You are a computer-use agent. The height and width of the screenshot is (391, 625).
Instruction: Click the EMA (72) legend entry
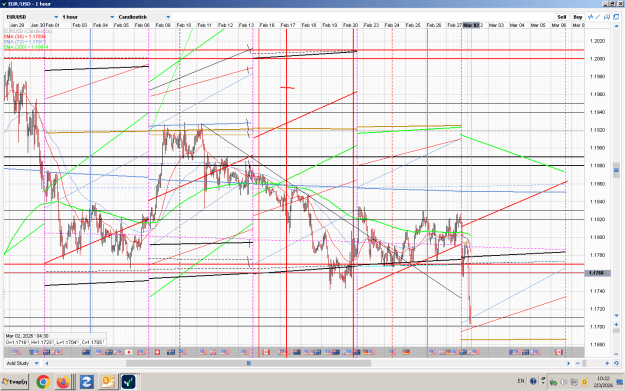[25, 42]
